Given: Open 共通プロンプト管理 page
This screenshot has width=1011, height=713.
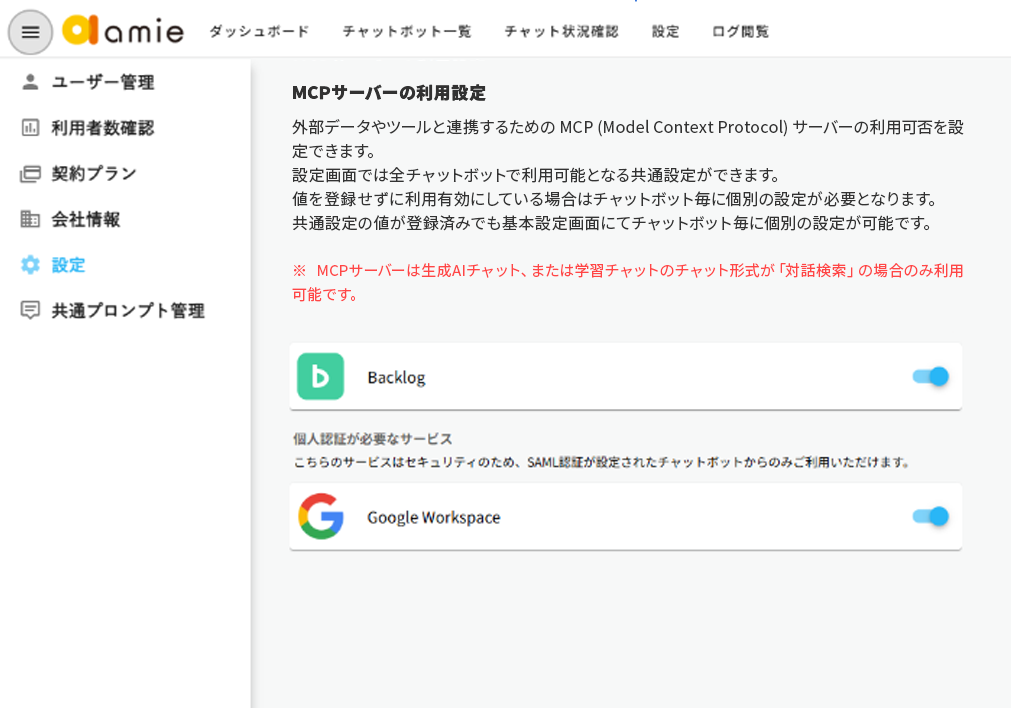Looking at the screenshot, I should coord(128,311).
